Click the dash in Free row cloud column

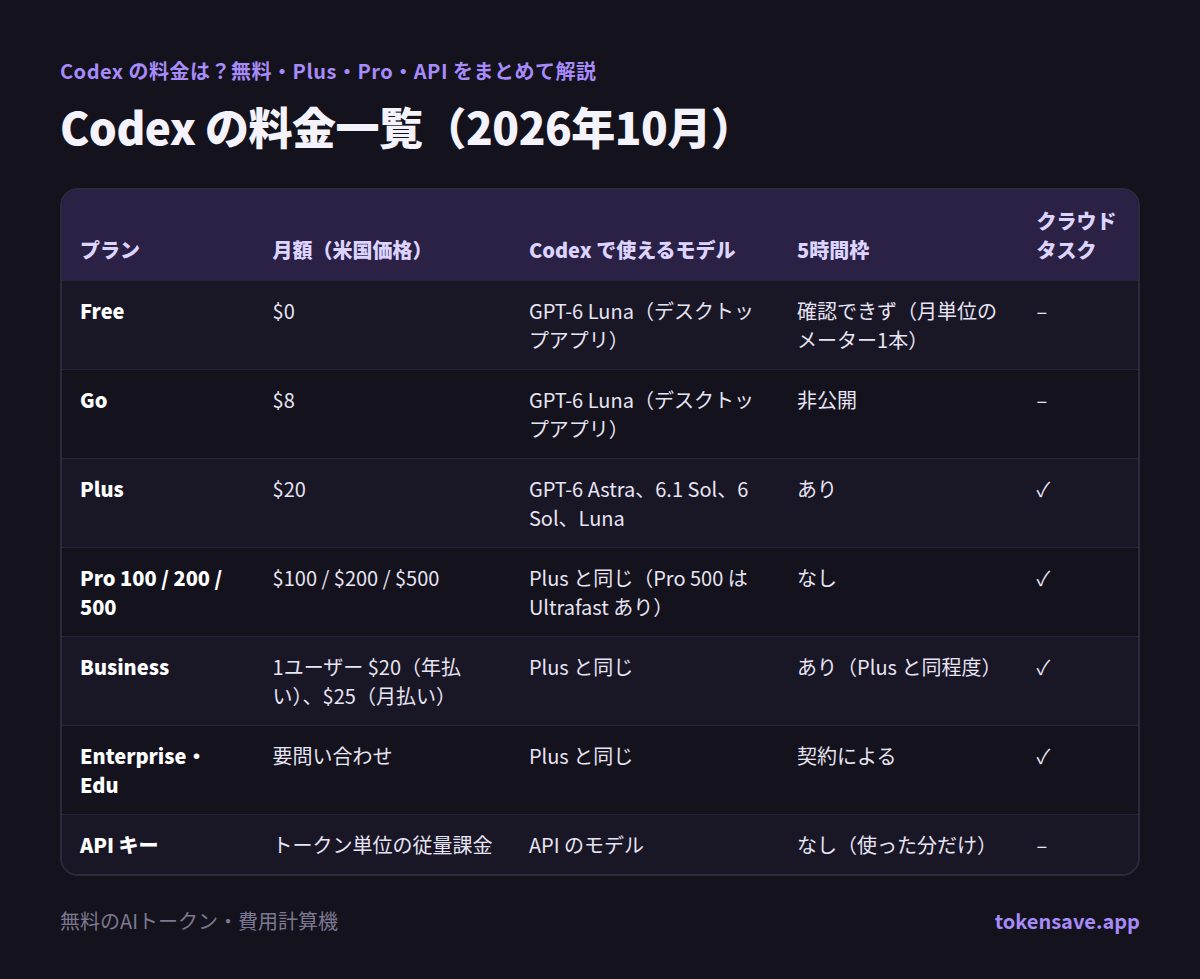(x=1042, y=312)
